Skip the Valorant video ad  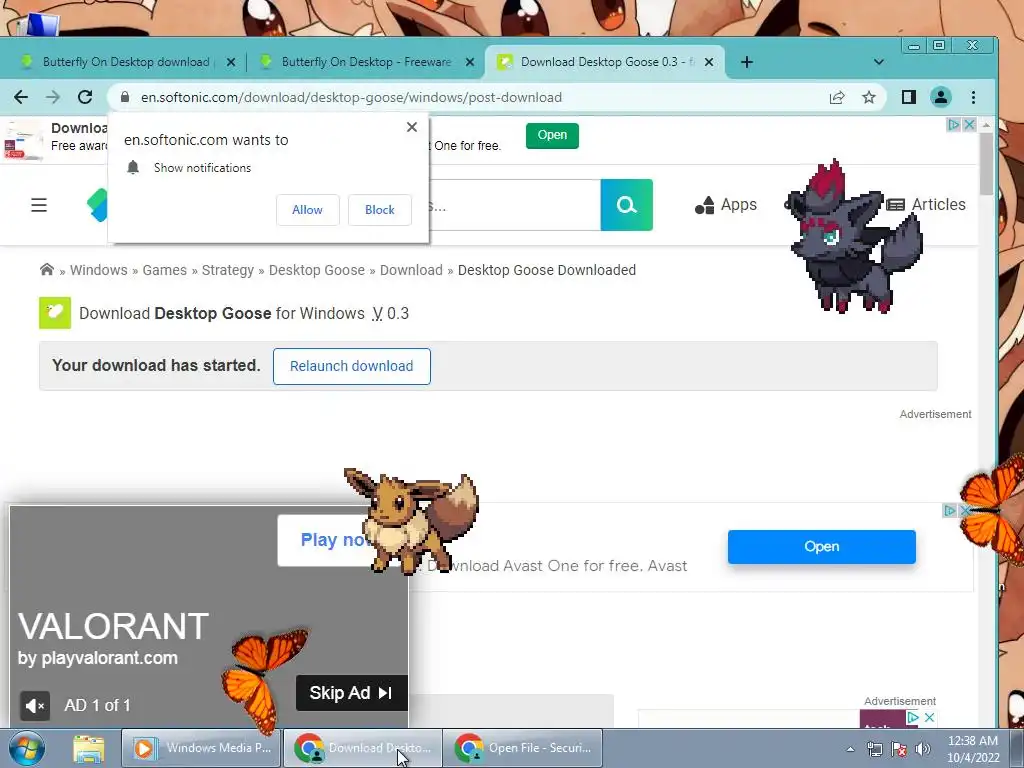point(351,693)
